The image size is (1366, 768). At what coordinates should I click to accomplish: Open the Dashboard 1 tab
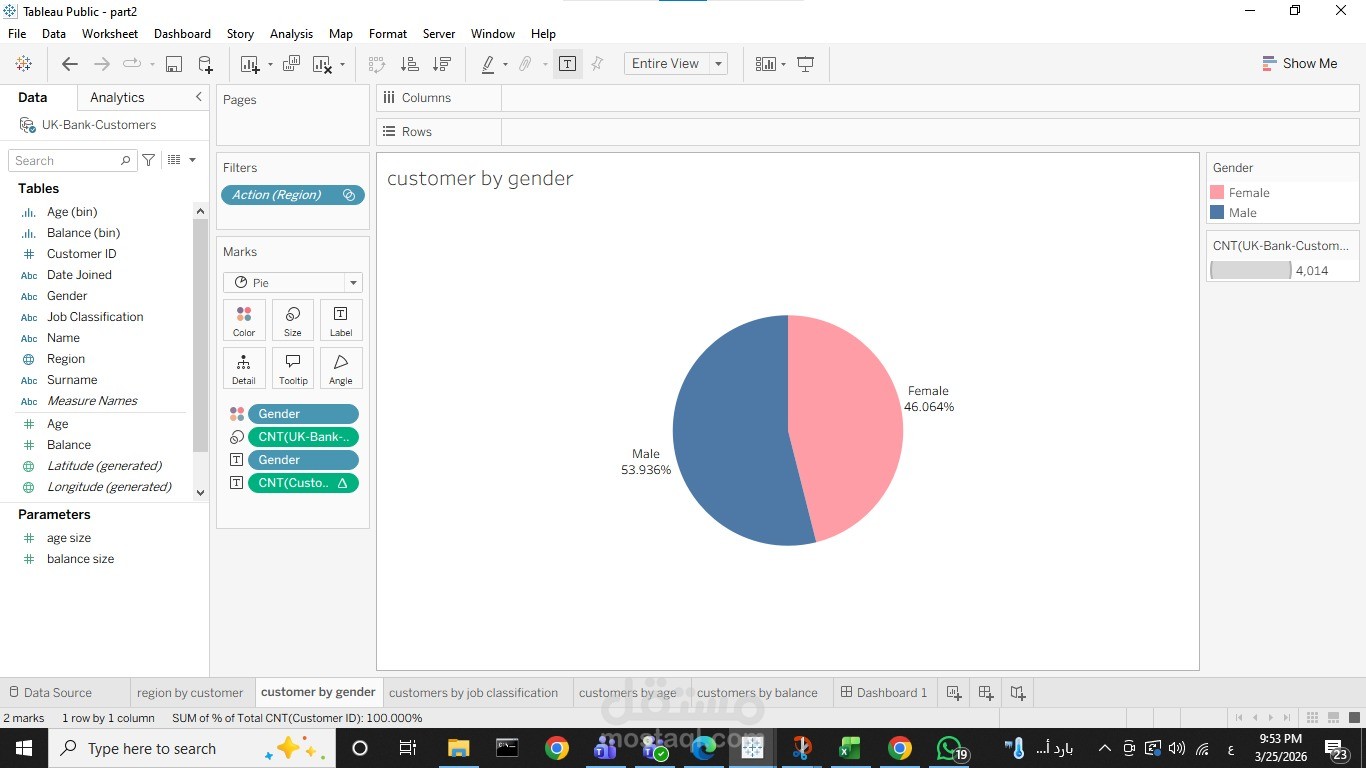(x=883, y=692)
